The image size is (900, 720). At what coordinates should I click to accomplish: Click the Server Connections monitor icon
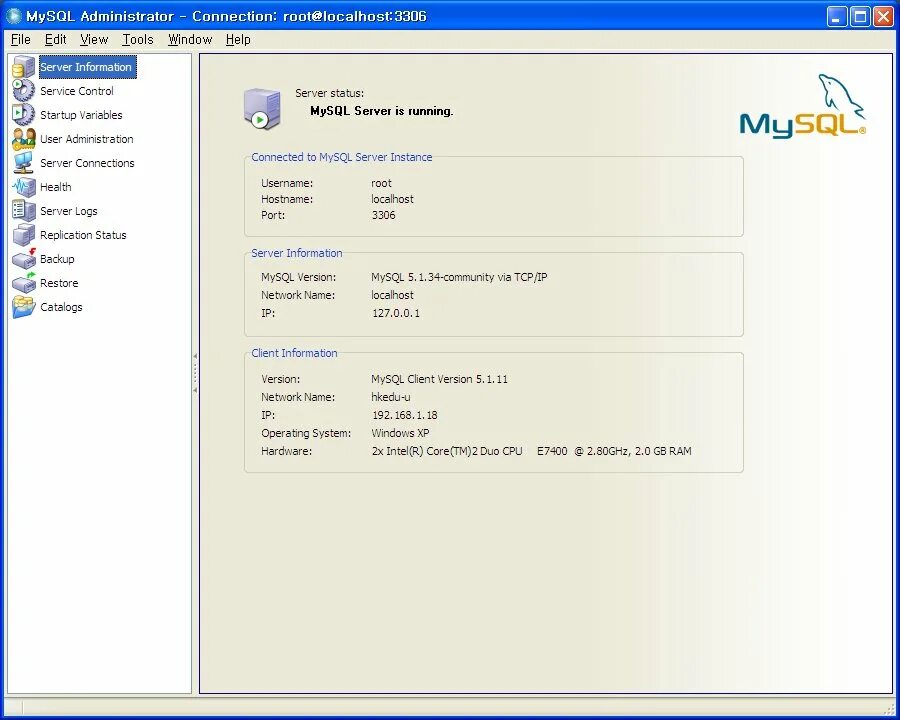[x=24, y=163]
